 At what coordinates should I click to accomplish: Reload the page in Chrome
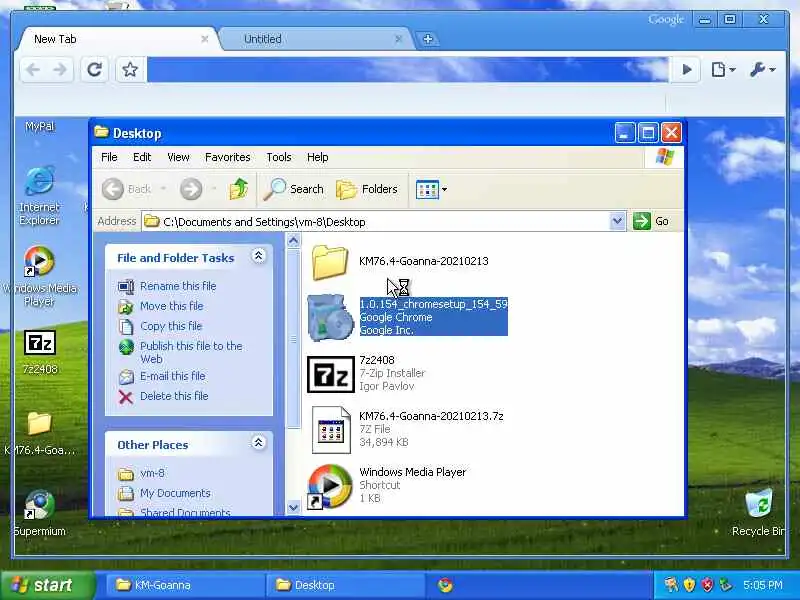click(94, 69)
